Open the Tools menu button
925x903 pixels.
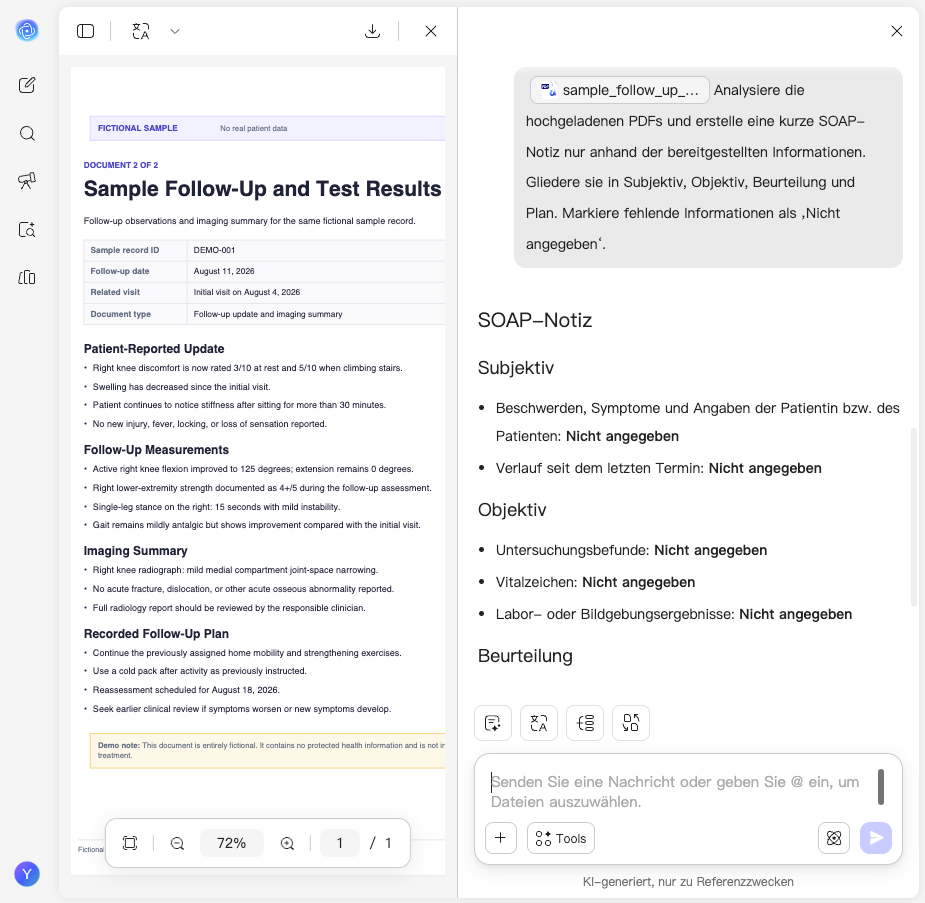coord(560,838)
